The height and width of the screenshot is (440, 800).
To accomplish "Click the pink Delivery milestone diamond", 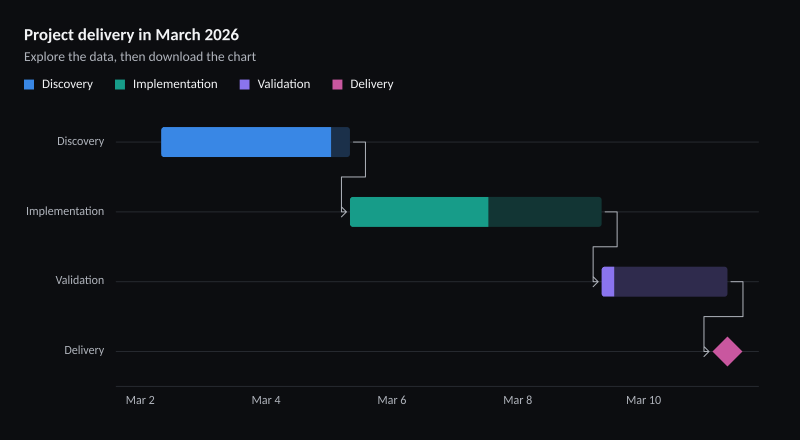I will 727,352.
